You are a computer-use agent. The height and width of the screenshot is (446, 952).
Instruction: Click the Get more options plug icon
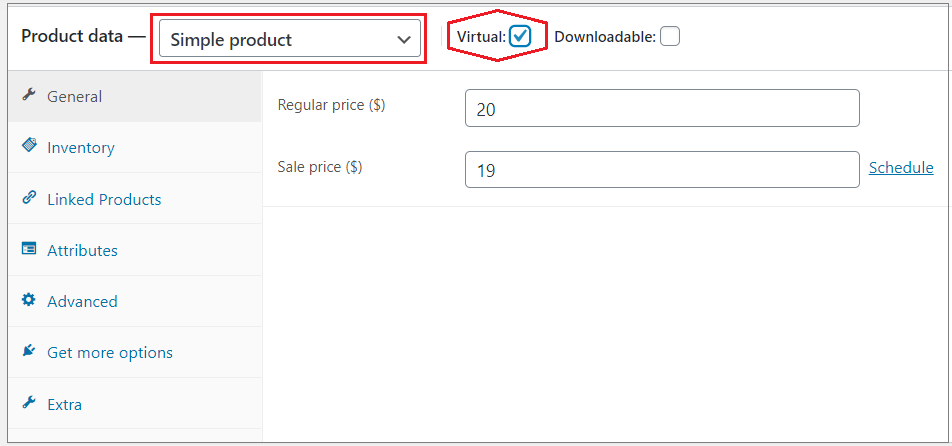click(28, 351)
